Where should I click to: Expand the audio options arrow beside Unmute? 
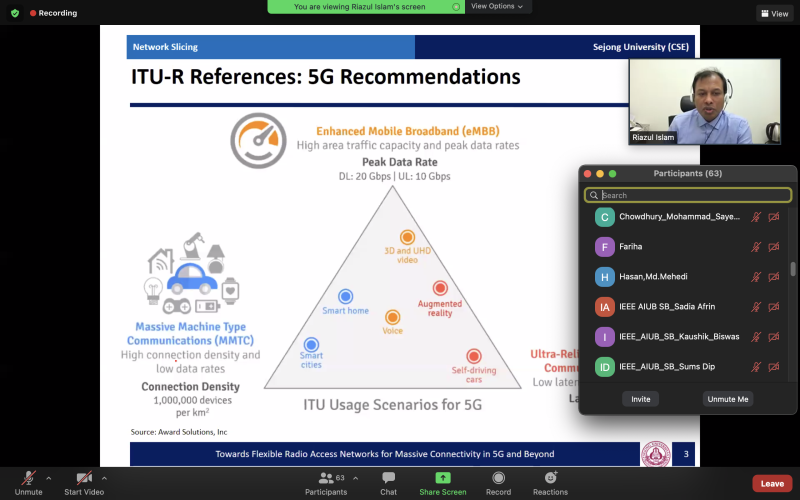point(48,477)
